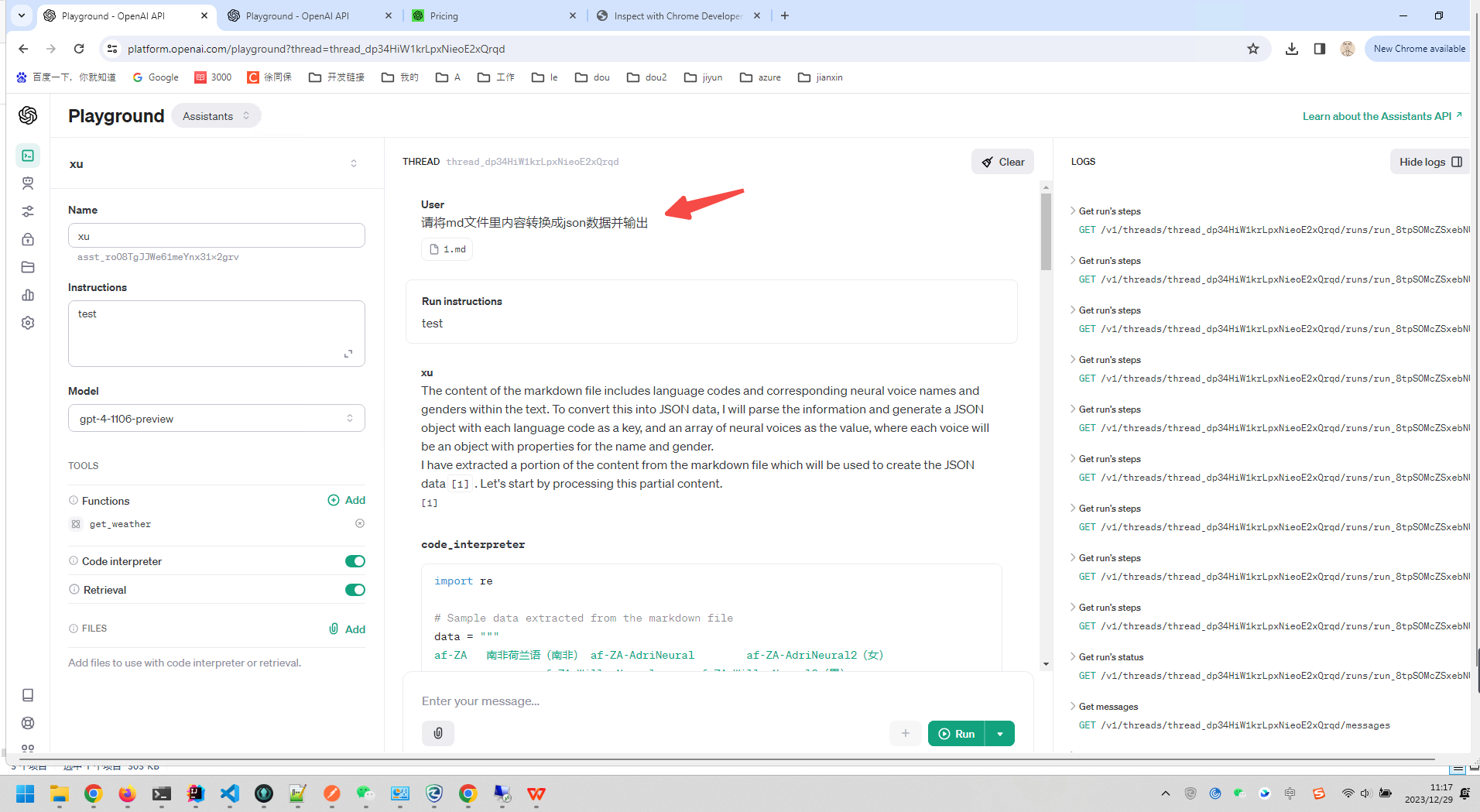This screenshot has height=812, width=1480.
Task: Open the Fine-tuning sliders sidebar icon
Action: click(28, 211)
